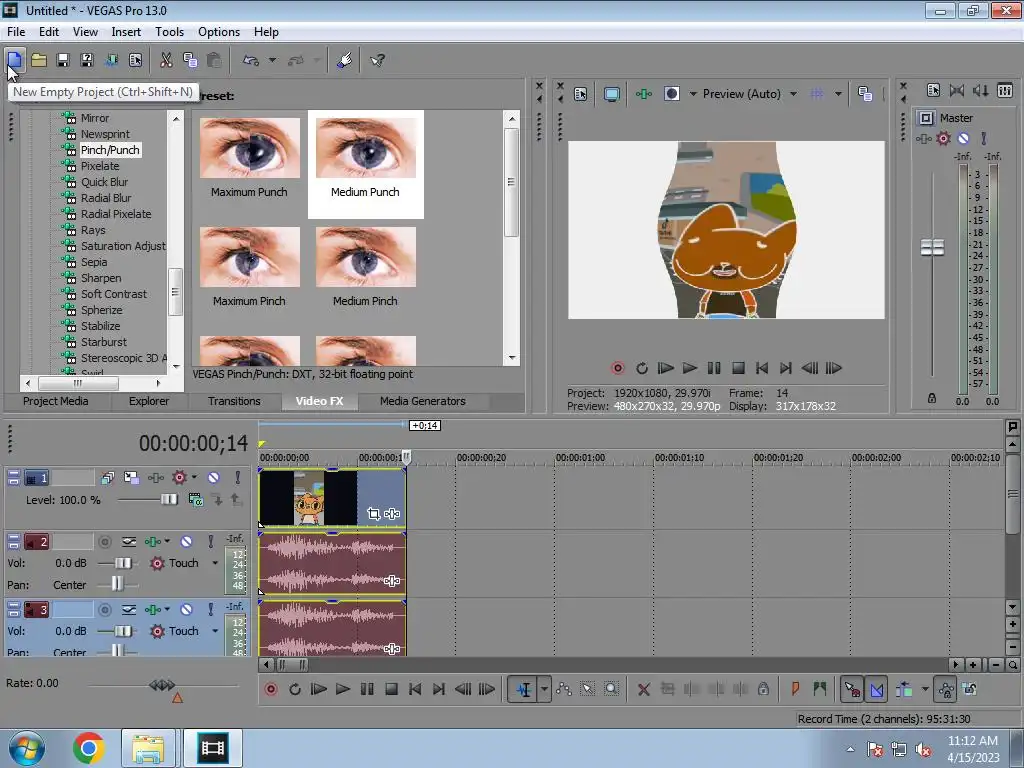Screen dimensions: 1024x768
Task: Arm audio track 2 for record
Action: point(104,541)
